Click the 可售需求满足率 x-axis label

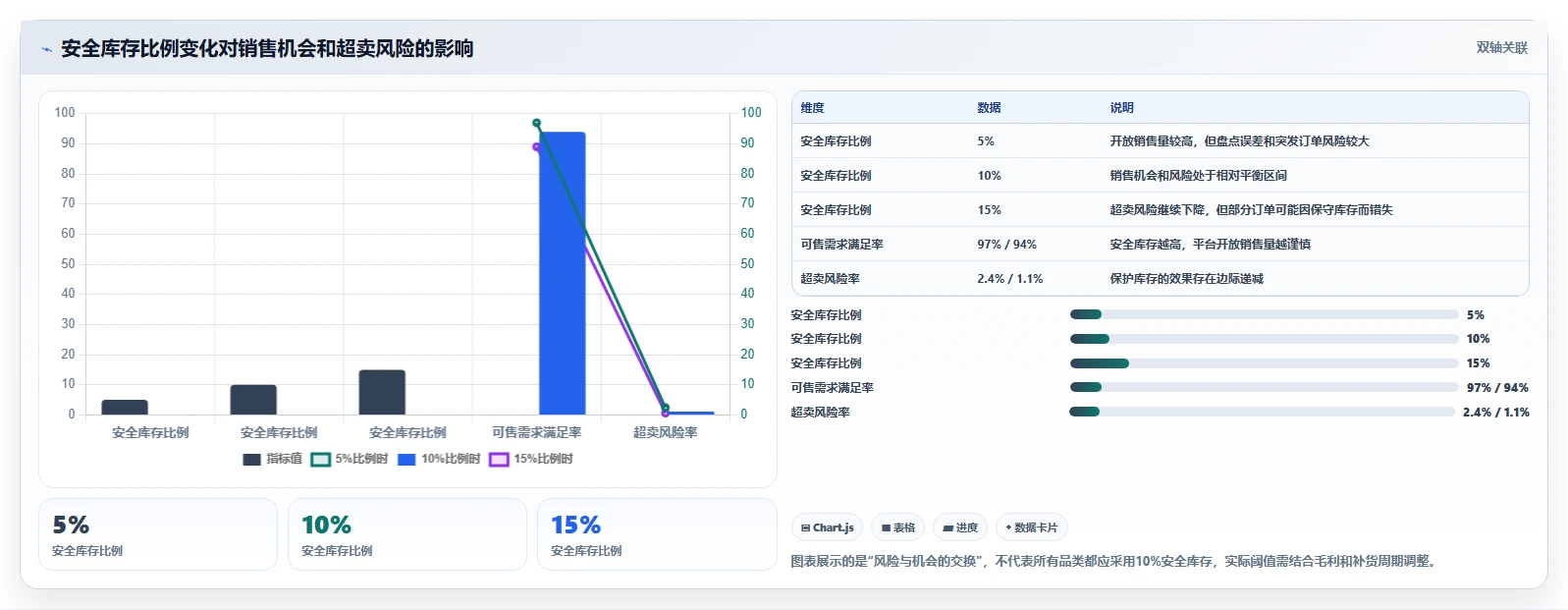(x=537, y=432)
